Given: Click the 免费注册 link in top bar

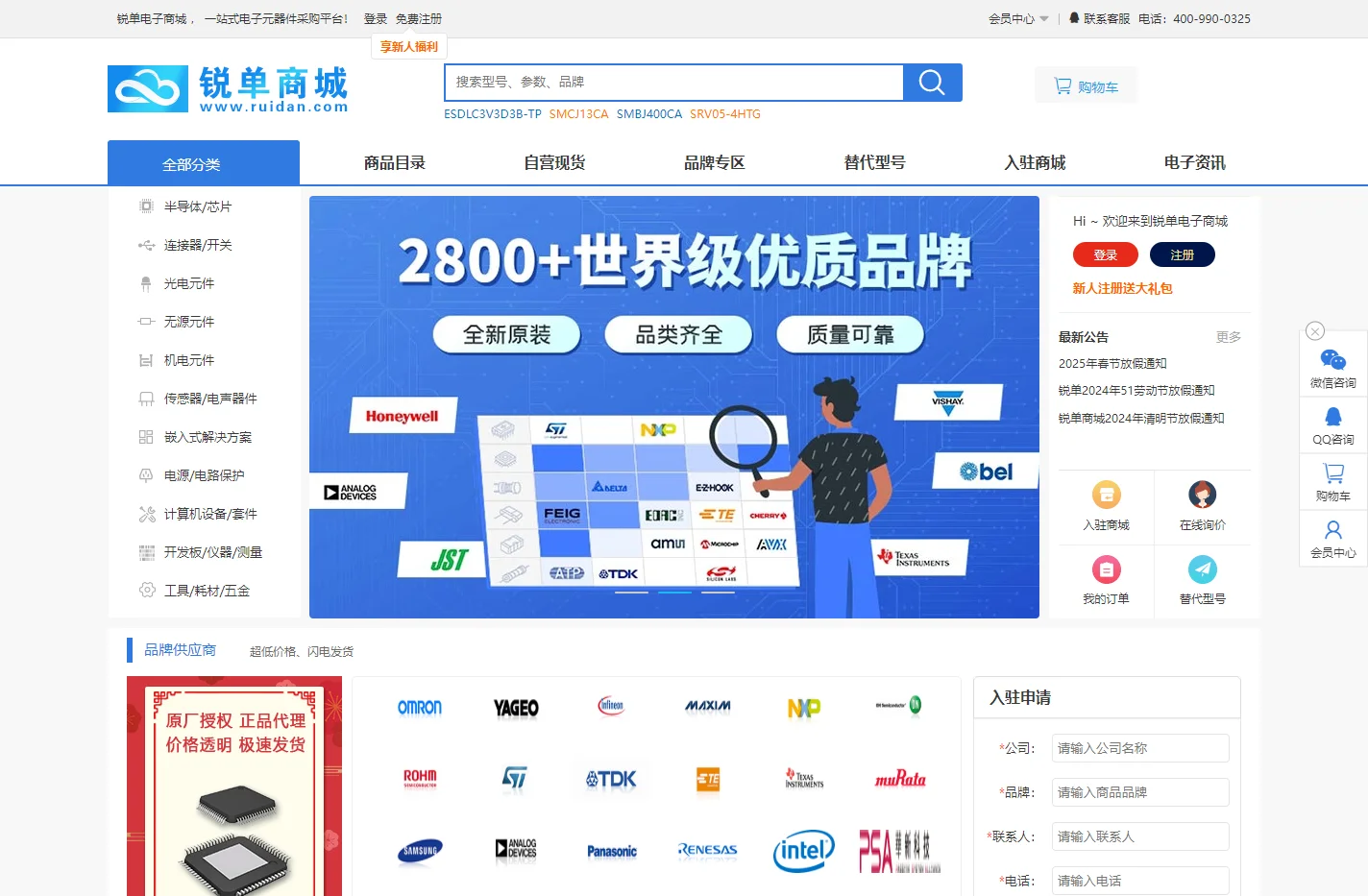Looking at the screenshot, I should pyautogui.click(x=419, y=18).
